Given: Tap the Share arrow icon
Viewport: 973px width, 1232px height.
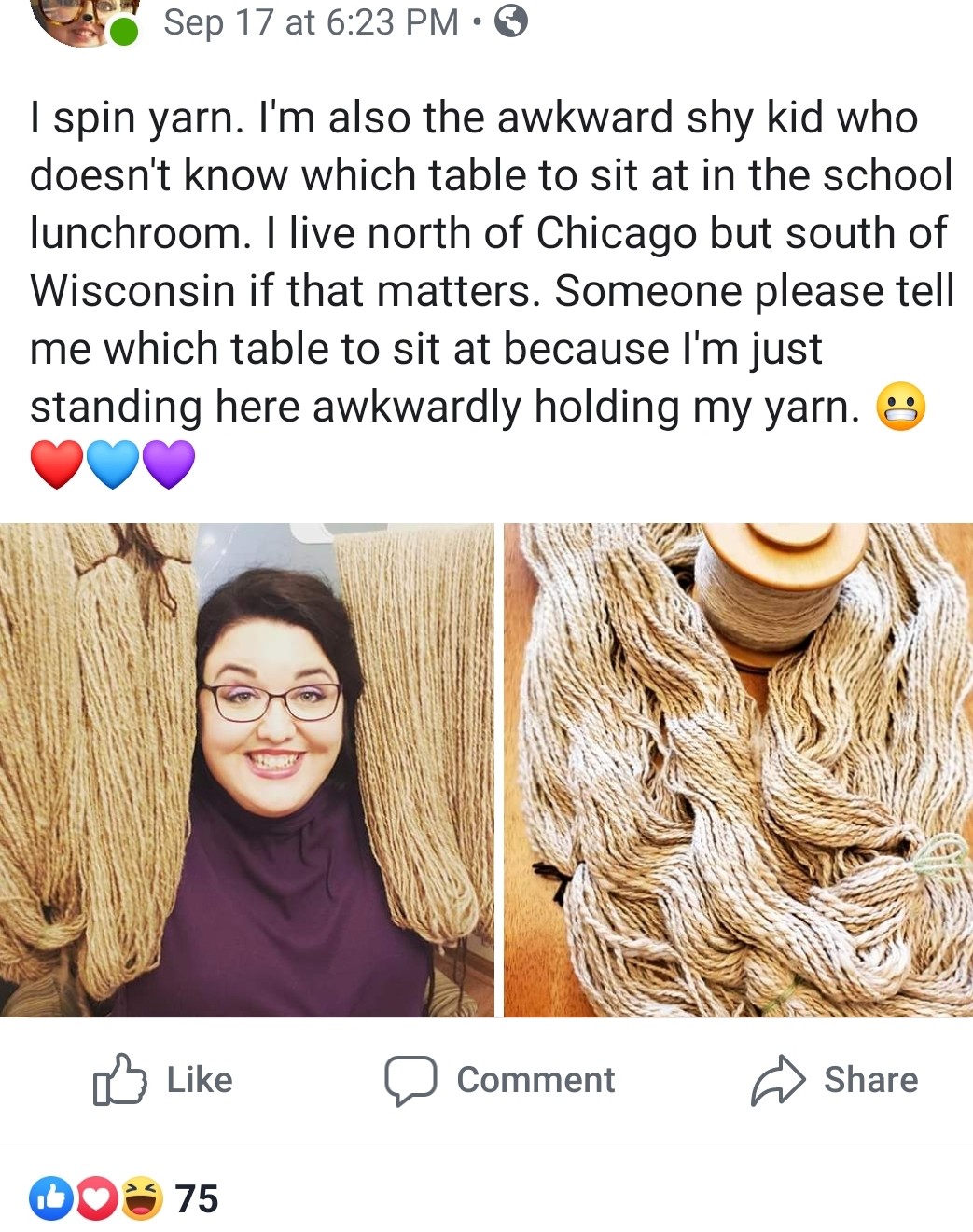Looking at the screenshot, I should pos(778,1081).
